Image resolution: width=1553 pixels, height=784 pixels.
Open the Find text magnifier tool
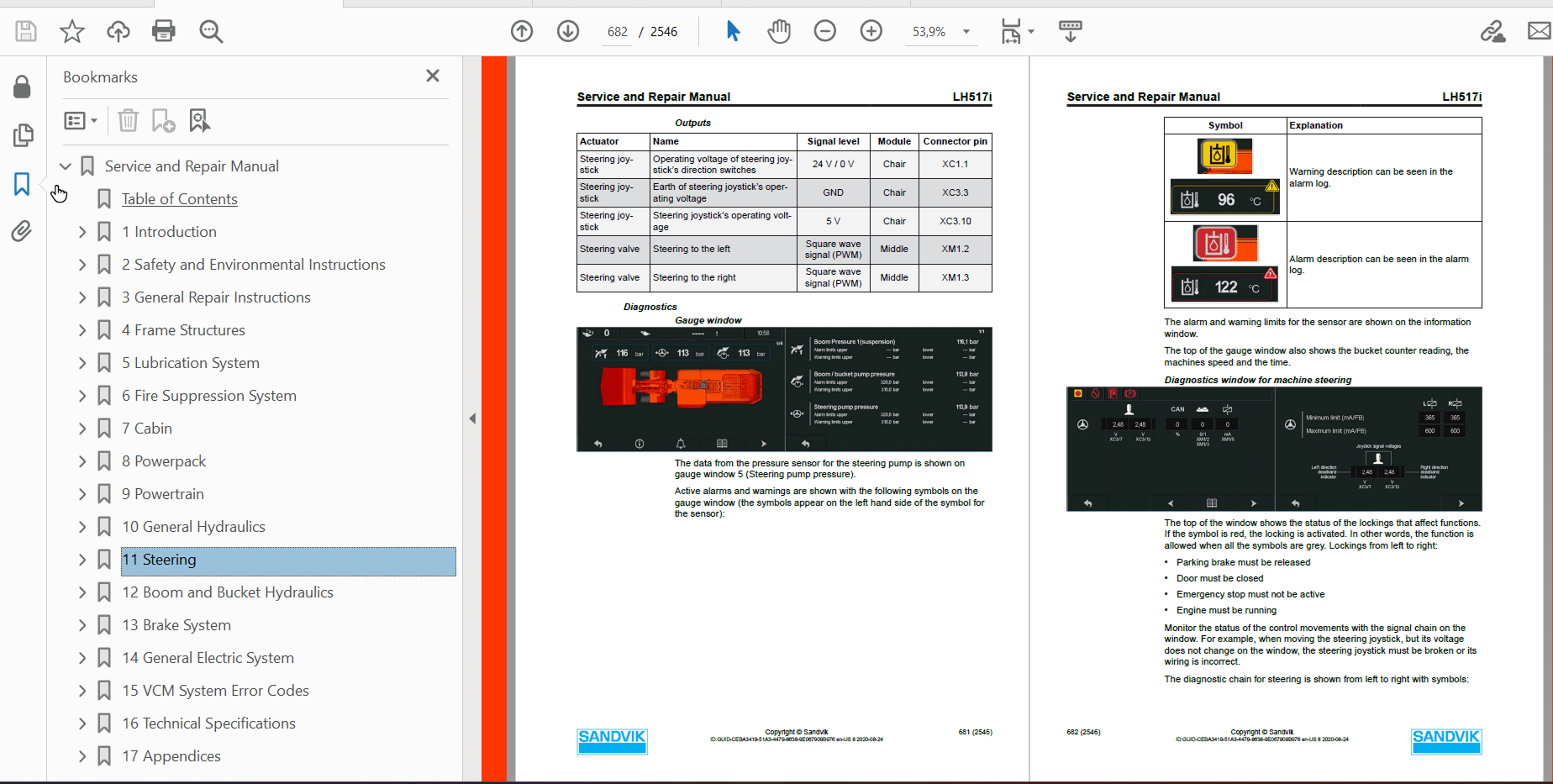coord(211,32)
